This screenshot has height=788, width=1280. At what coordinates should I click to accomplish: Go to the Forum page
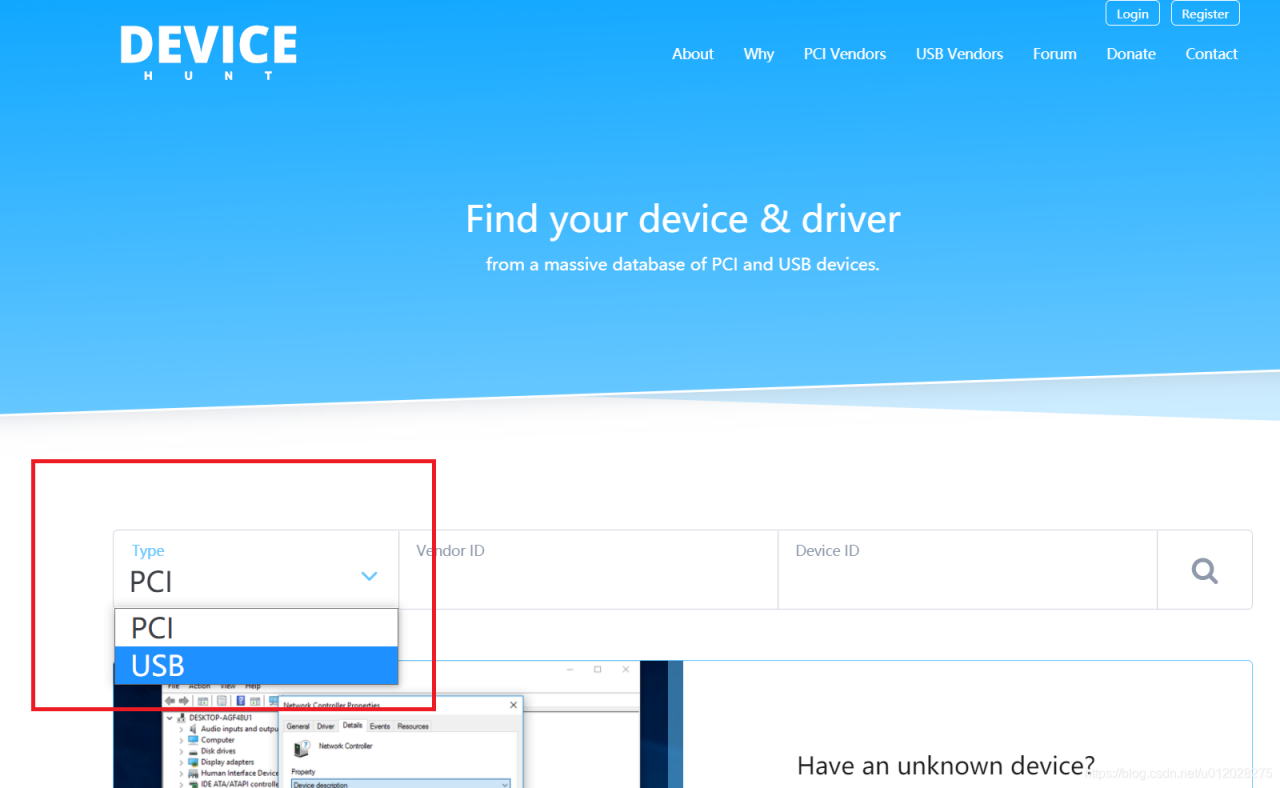[x=1055, y=54]
